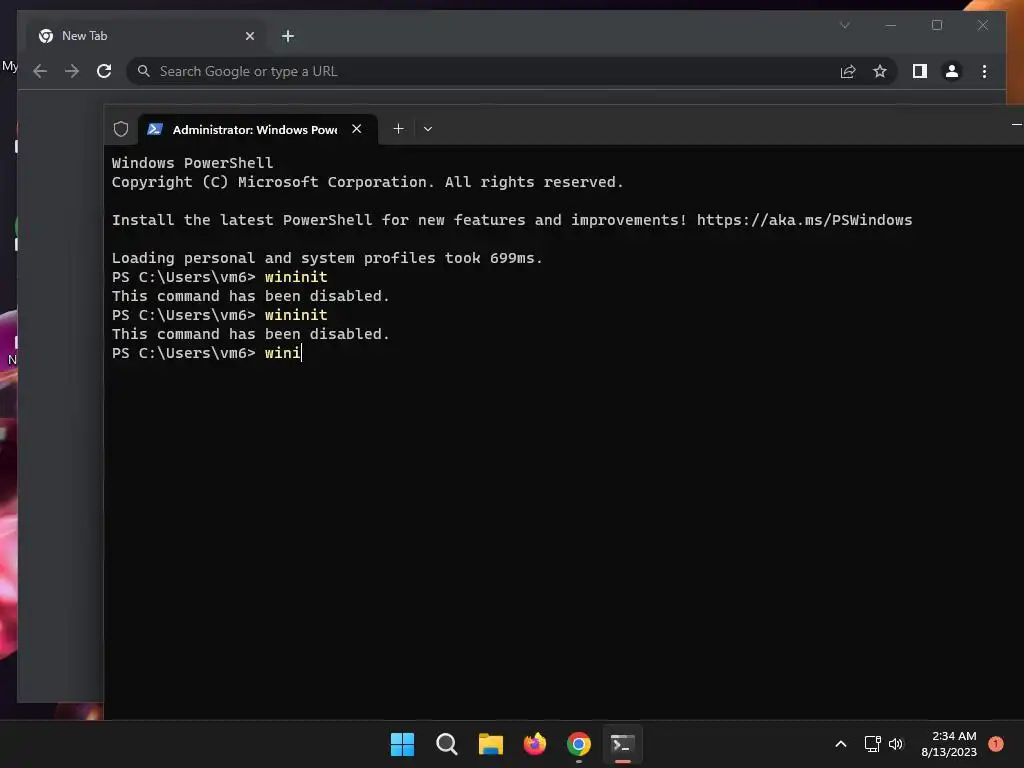Open Chrome's three-dot menu

click(x=984, y=71)
